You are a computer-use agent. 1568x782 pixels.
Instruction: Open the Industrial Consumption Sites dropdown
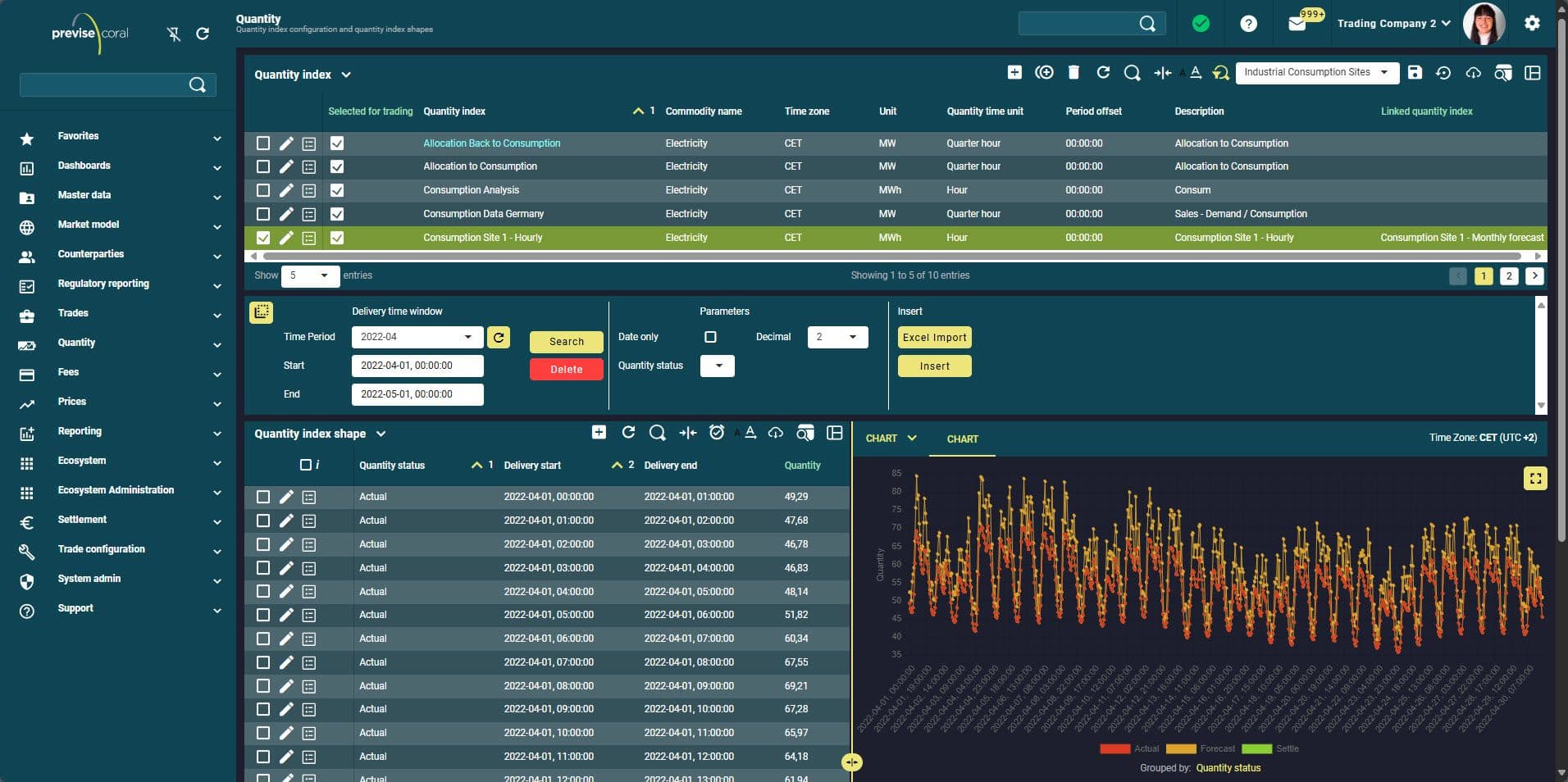click(1316, 73)
